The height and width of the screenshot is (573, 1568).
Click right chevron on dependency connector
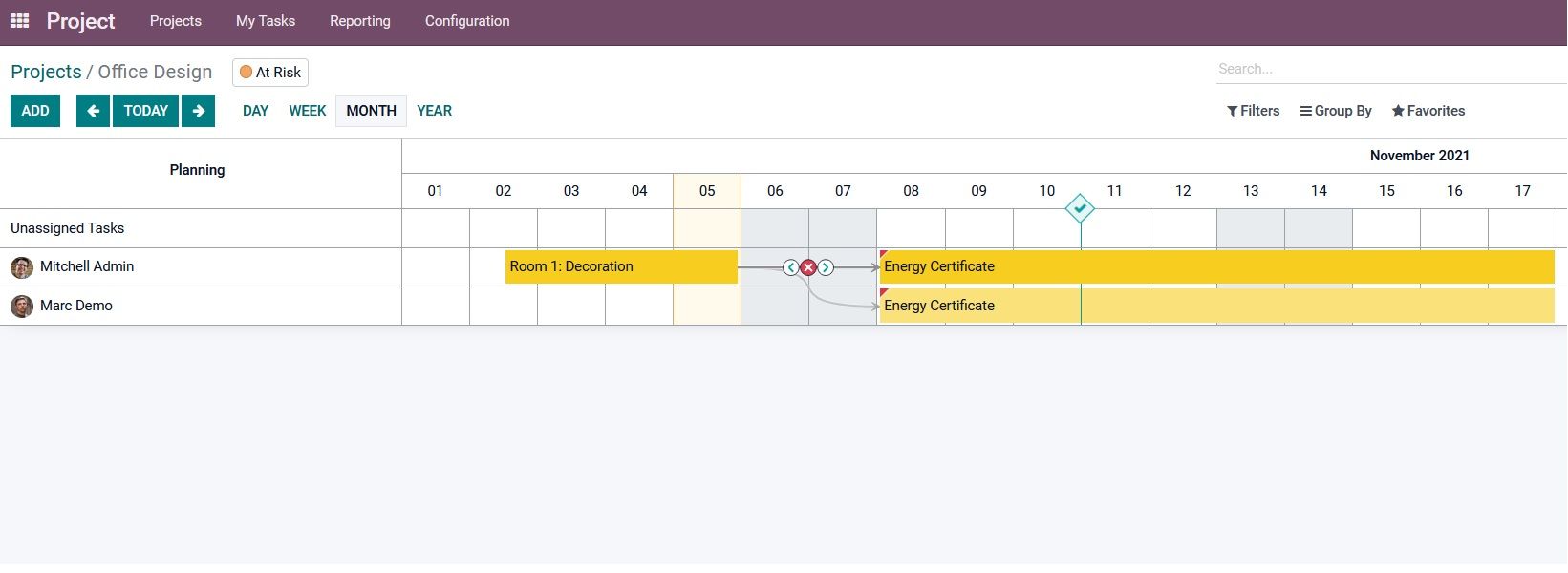(826, 267)
